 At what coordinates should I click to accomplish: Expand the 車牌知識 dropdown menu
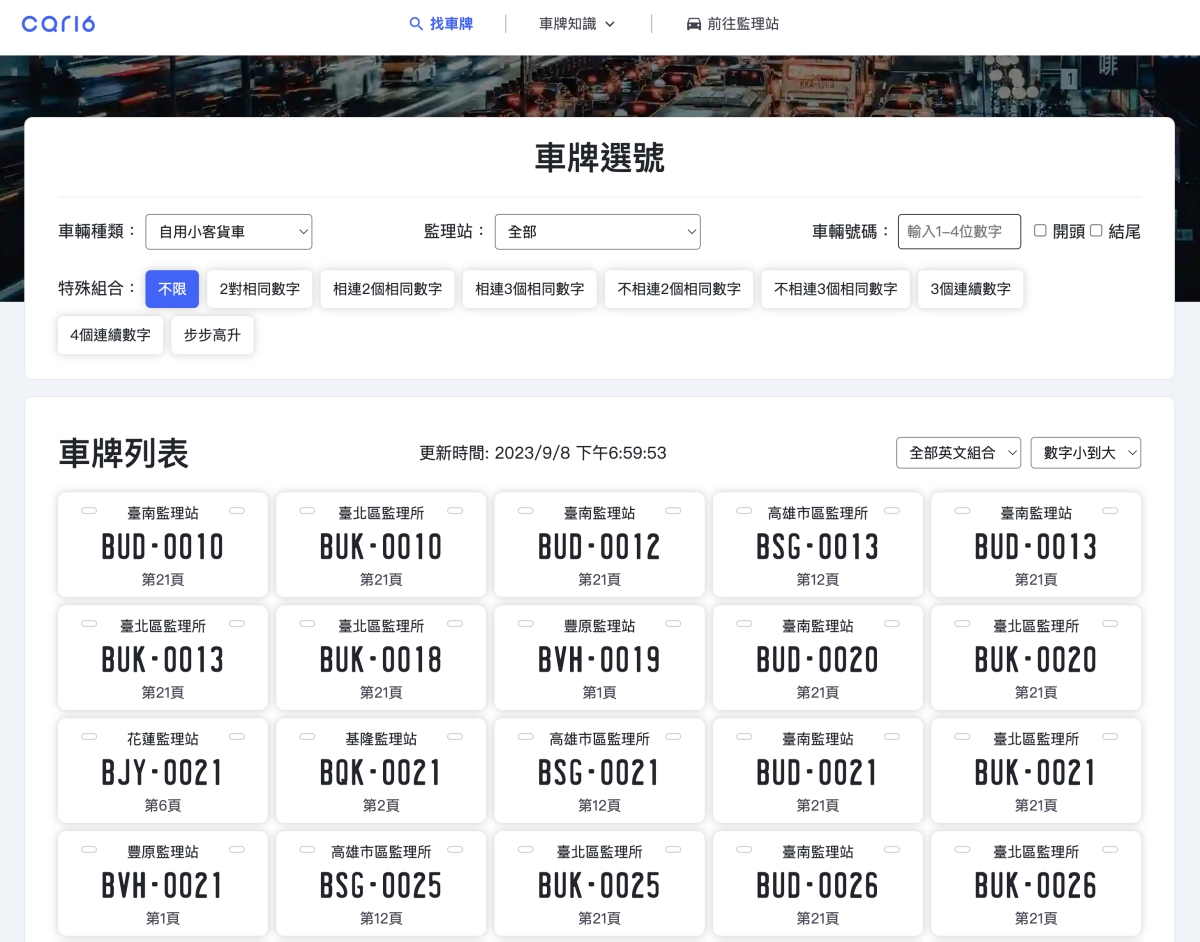pyautogui.click(x=577, y=24)
